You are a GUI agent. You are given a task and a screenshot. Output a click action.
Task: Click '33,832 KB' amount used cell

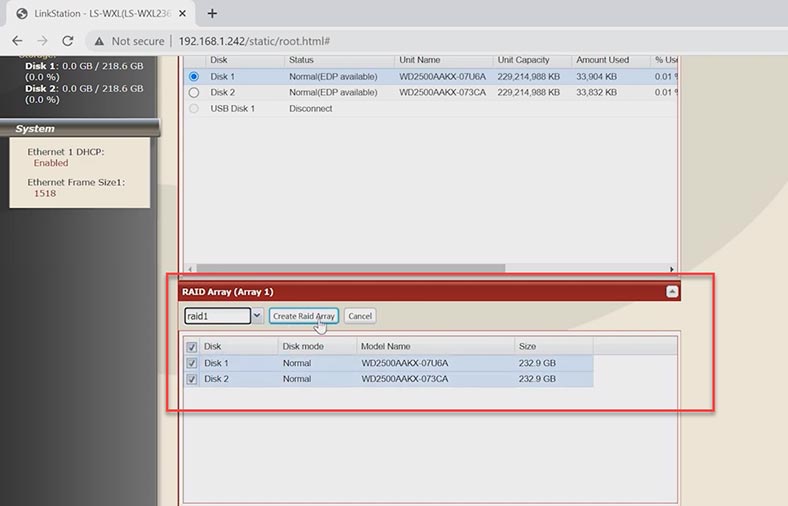coord(597,92)
